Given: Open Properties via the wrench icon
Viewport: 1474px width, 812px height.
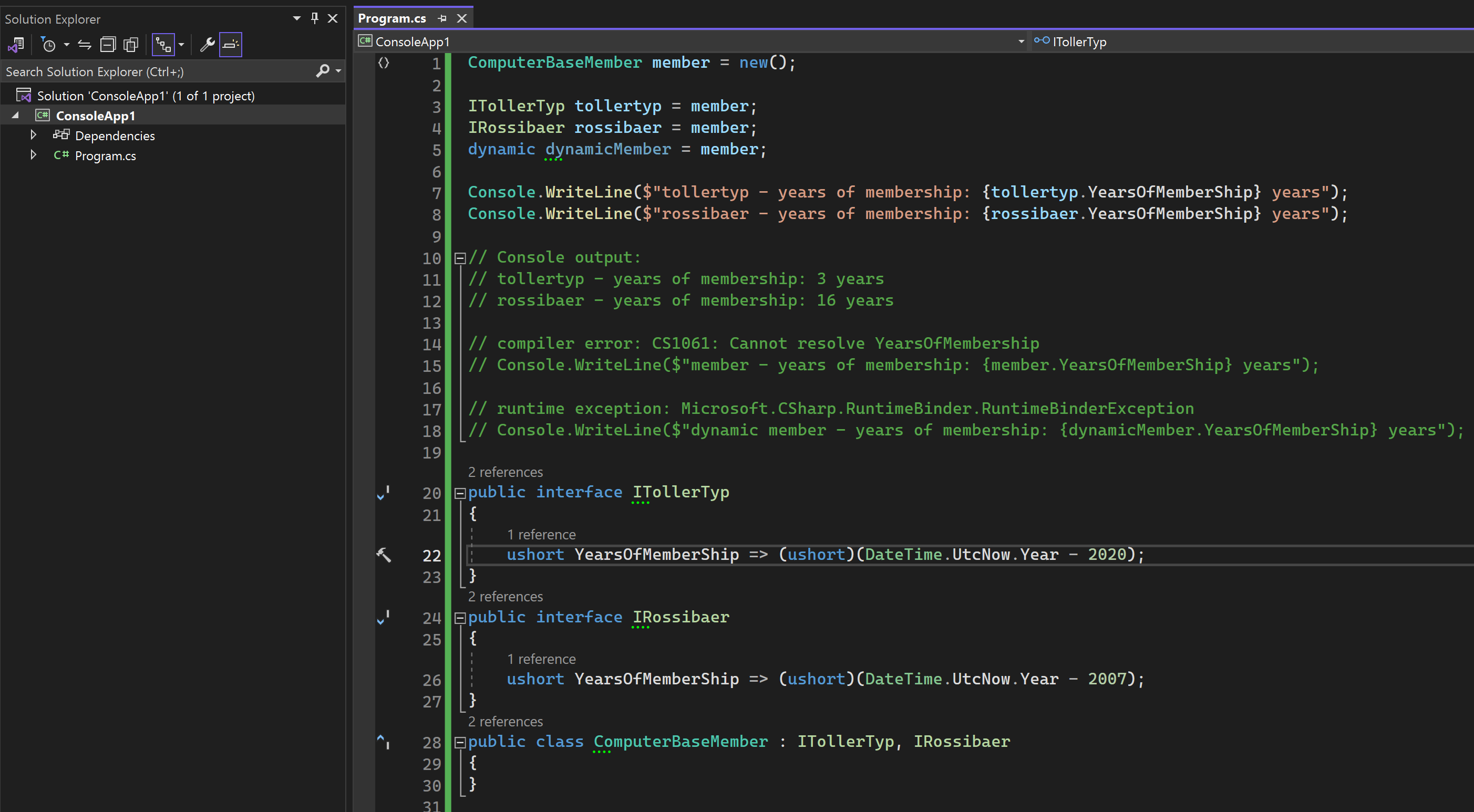Looking at the screenshot, I should 207,44.
